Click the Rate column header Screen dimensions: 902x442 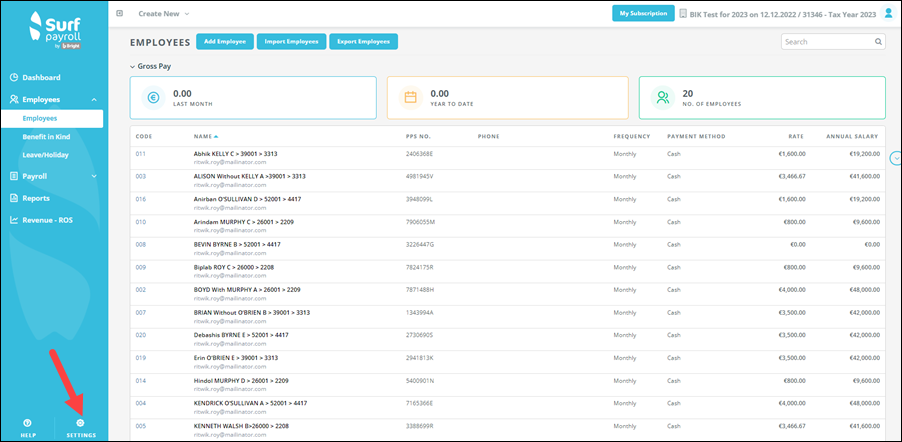(796, 137)
